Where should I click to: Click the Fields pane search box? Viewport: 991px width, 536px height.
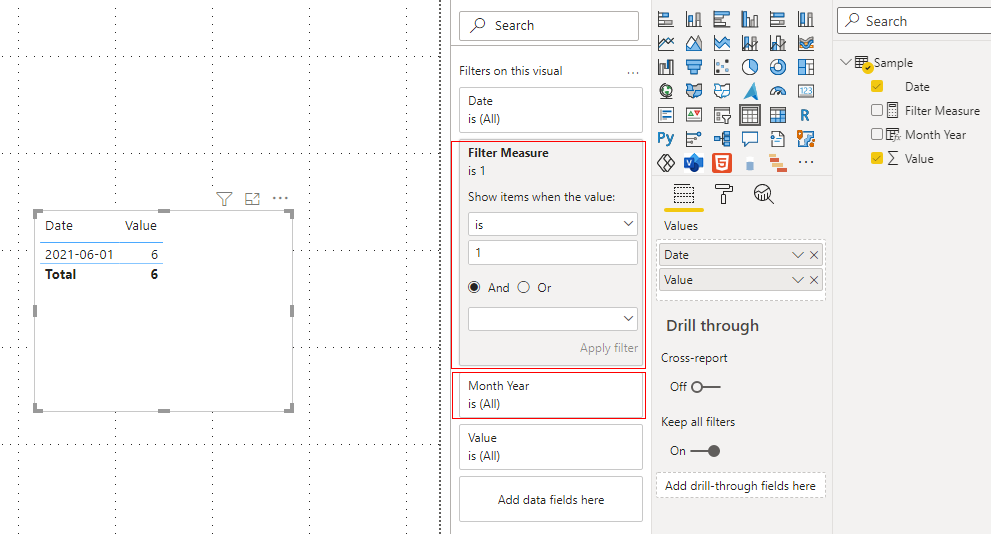[914, 21]
